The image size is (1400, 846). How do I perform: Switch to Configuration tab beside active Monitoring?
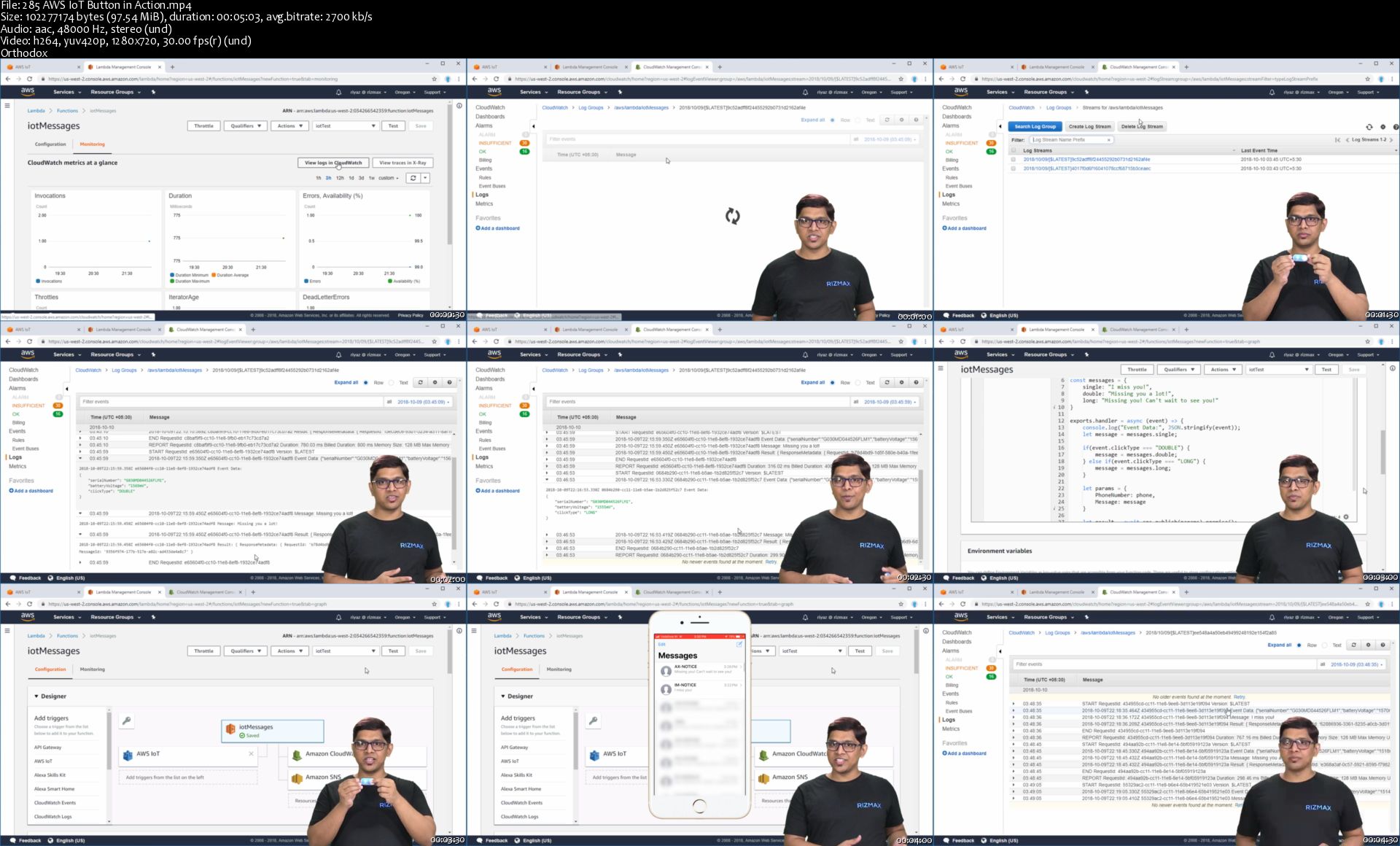click(x=50, y=144)
